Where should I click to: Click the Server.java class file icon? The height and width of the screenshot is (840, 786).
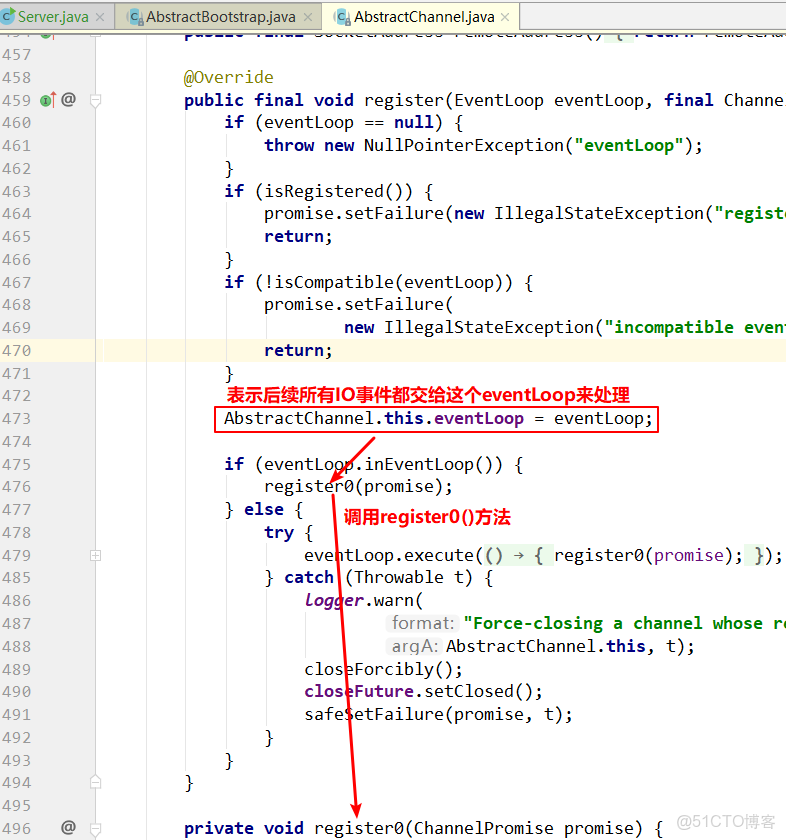(8, 16)
